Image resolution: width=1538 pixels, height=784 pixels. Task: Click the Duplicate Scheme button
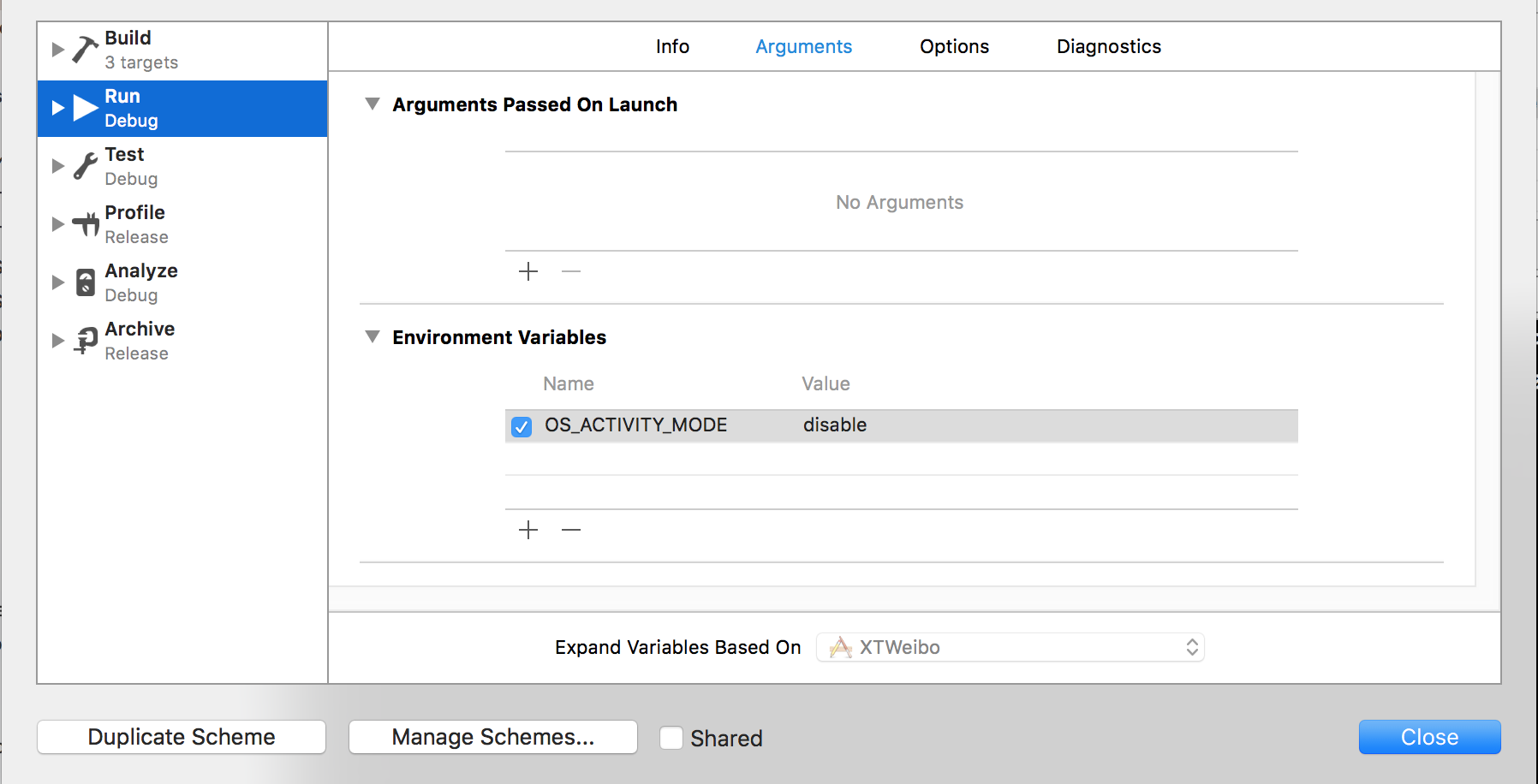pyautogui.click(x=182, y=737)
